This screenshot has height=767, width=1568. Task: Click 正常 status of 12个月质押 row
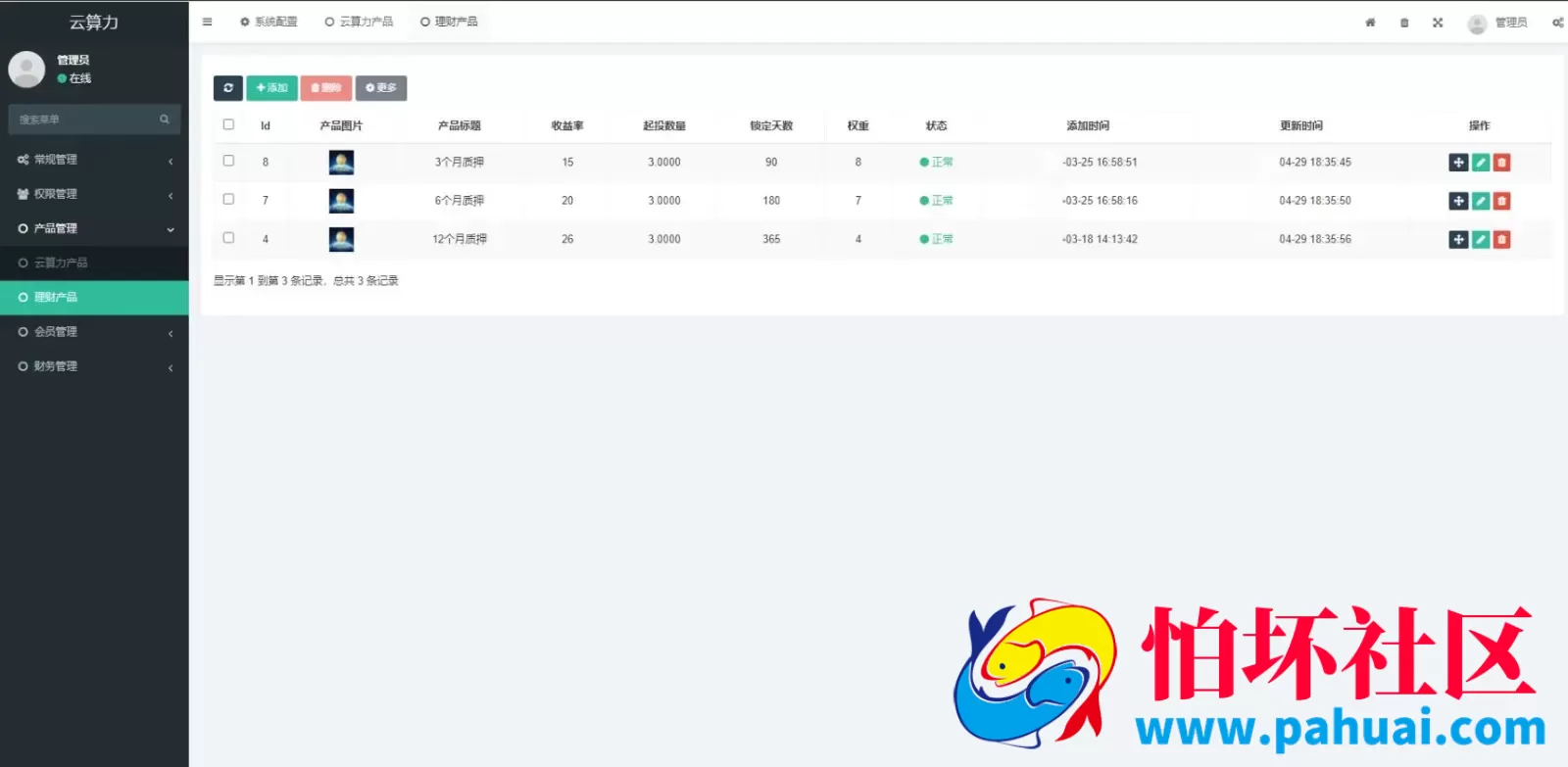[x=937, y=239]
